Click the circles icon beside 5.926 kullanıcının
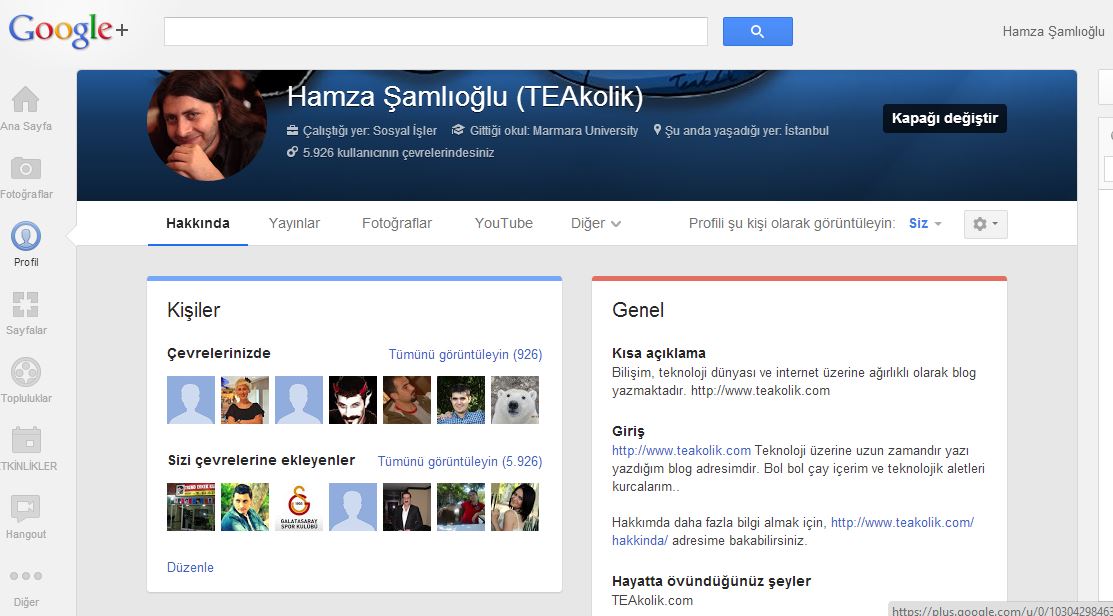 [292, 152]
